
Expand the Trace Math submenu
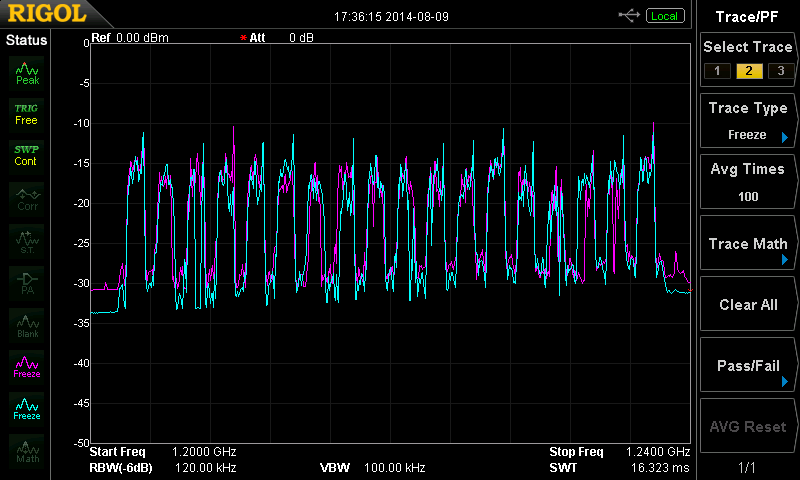[x=748, y=244]
